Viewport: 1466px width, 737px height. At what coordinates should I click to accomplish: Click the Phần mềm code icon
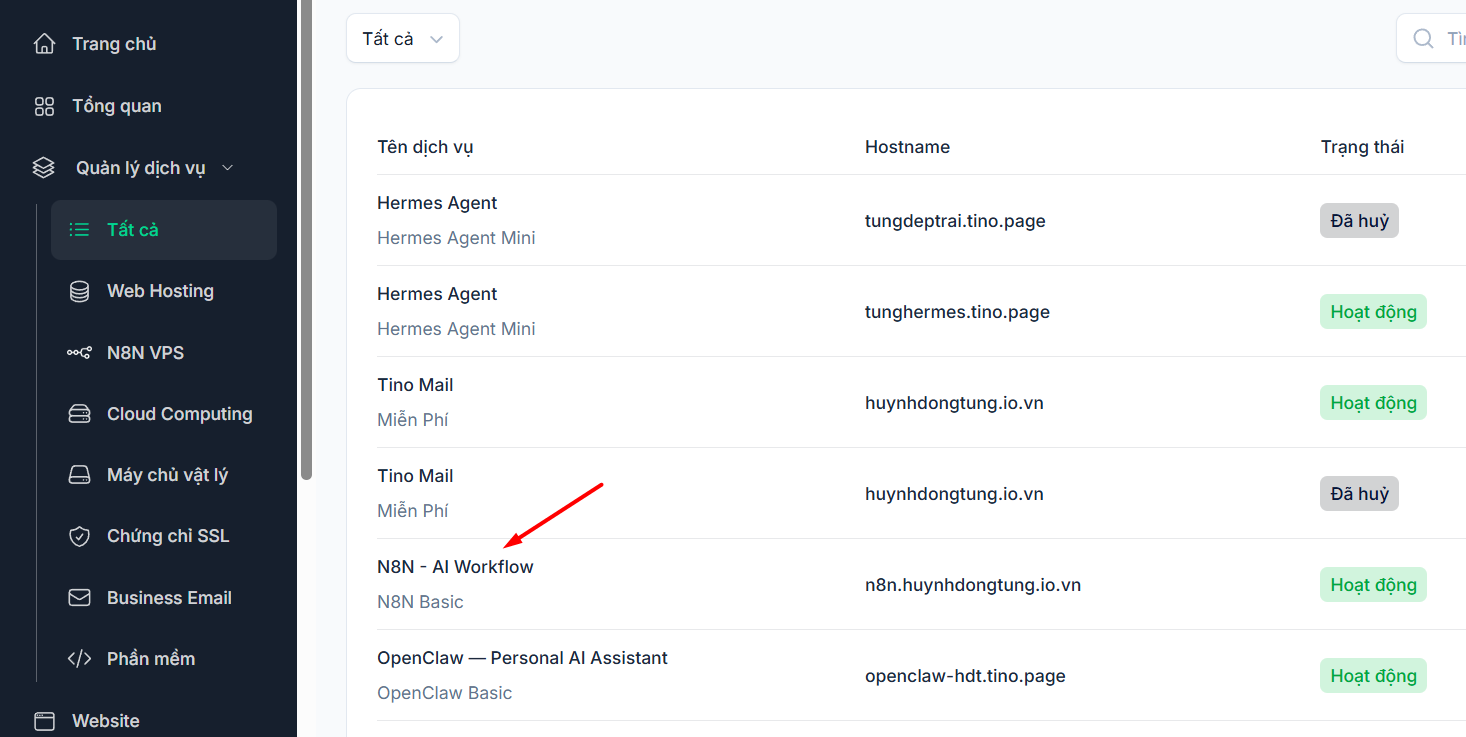point(79,659)
